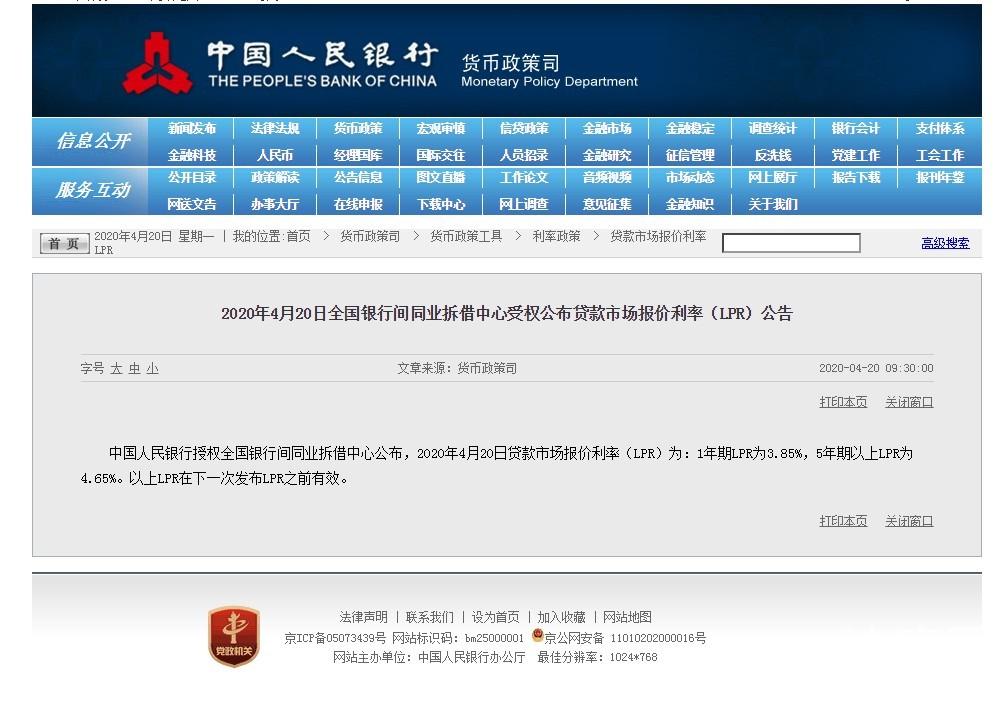Open the 公告信息 navigation item
The image size is (1005, 702).
(x=358, y=177)
